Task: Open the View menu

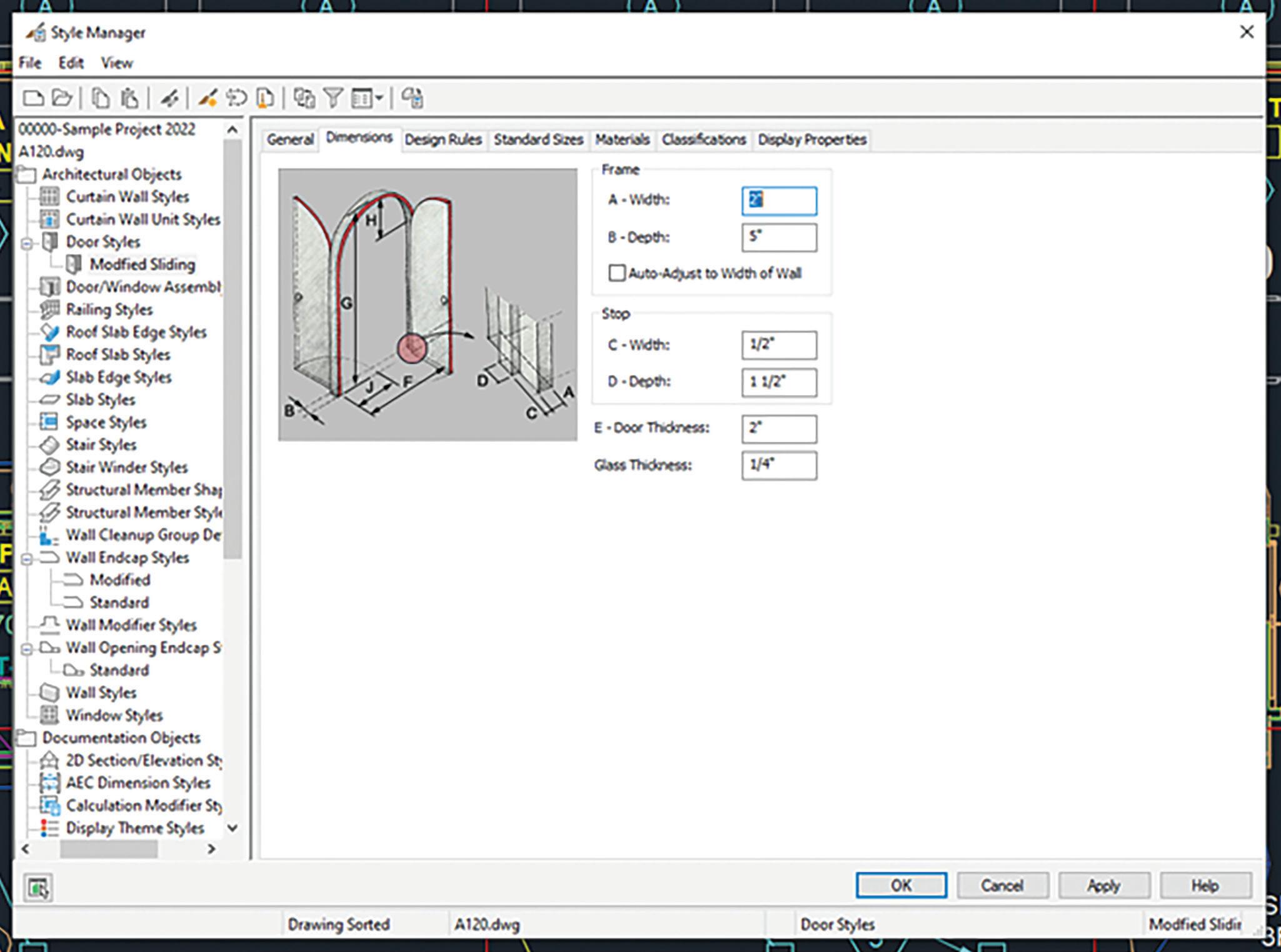Action: tap(117, 63)
